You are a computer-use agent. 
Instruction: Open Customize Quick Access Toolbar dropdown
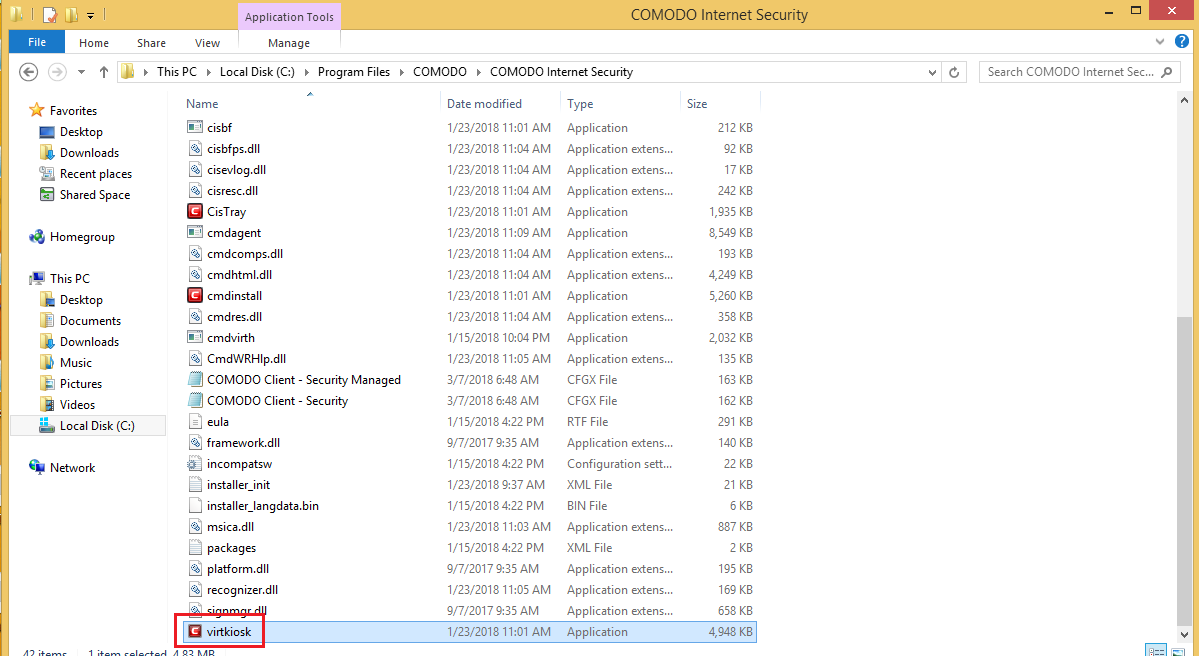[90, 15]
